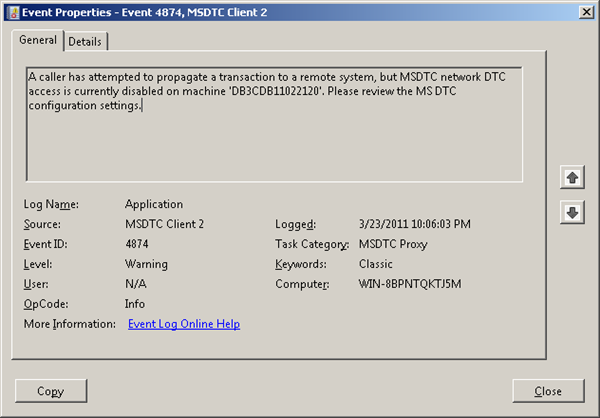600x418 pixels.
Task: Click the Close button at bottom right
Action: (547, 391)
